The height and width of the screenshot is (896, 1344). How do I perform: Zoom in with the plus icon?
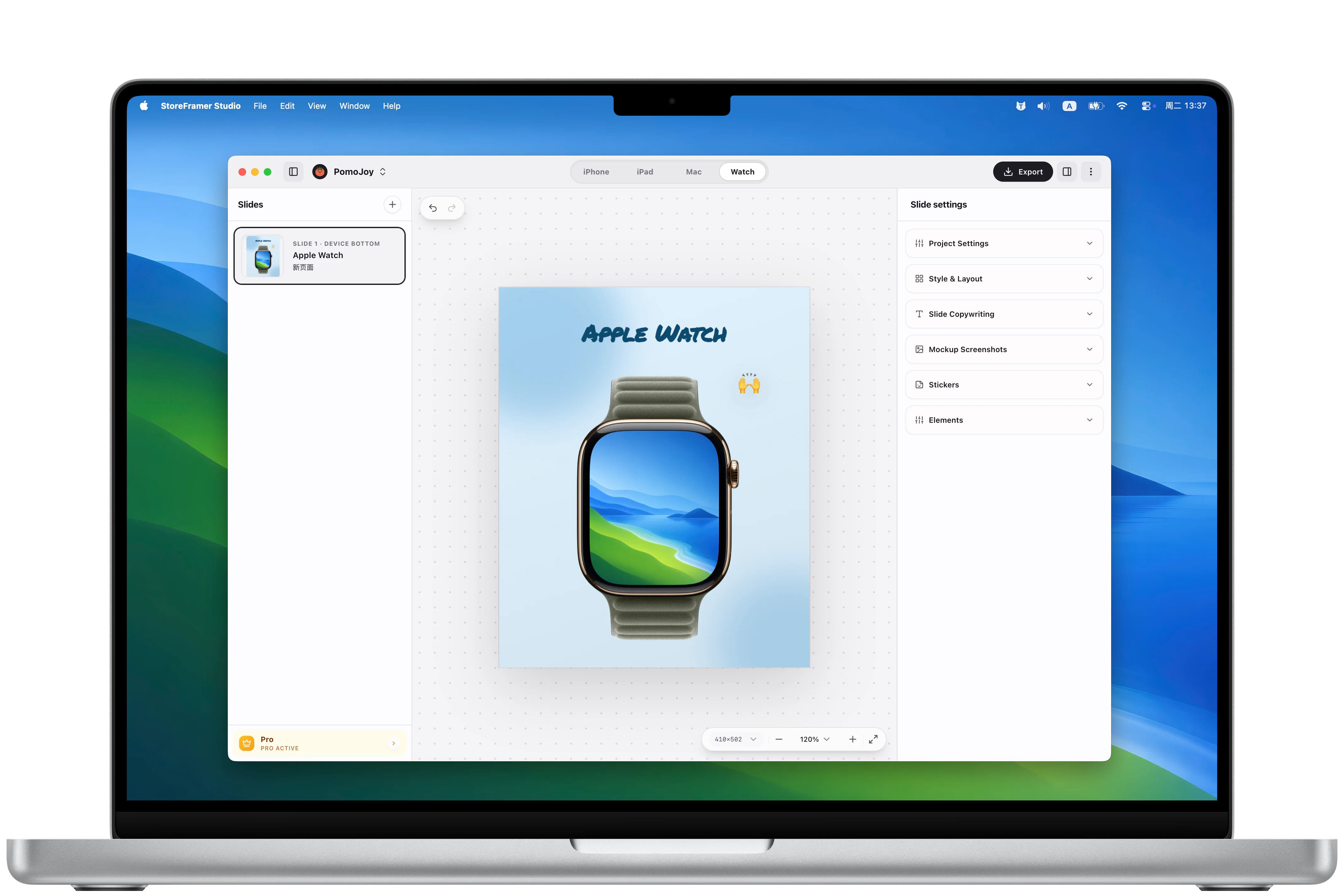click(x=852, y=740)
